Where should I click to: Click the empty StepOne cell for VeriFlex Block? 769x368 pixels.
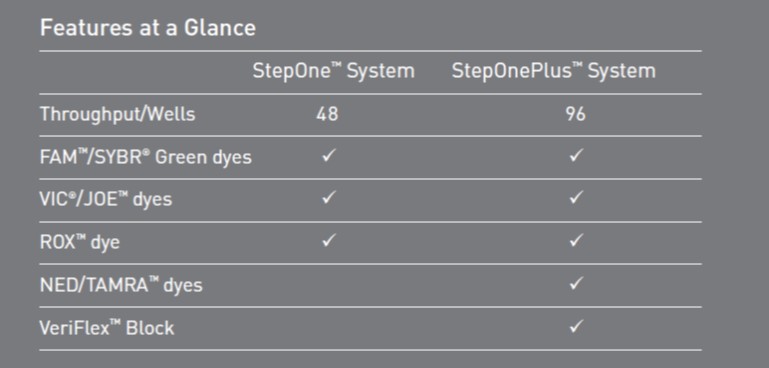328,328
